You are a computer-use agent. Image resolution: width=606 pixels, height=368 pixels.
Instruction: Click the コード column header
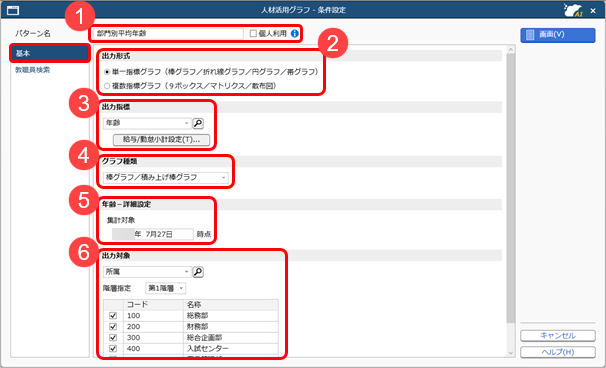[153, 305]
